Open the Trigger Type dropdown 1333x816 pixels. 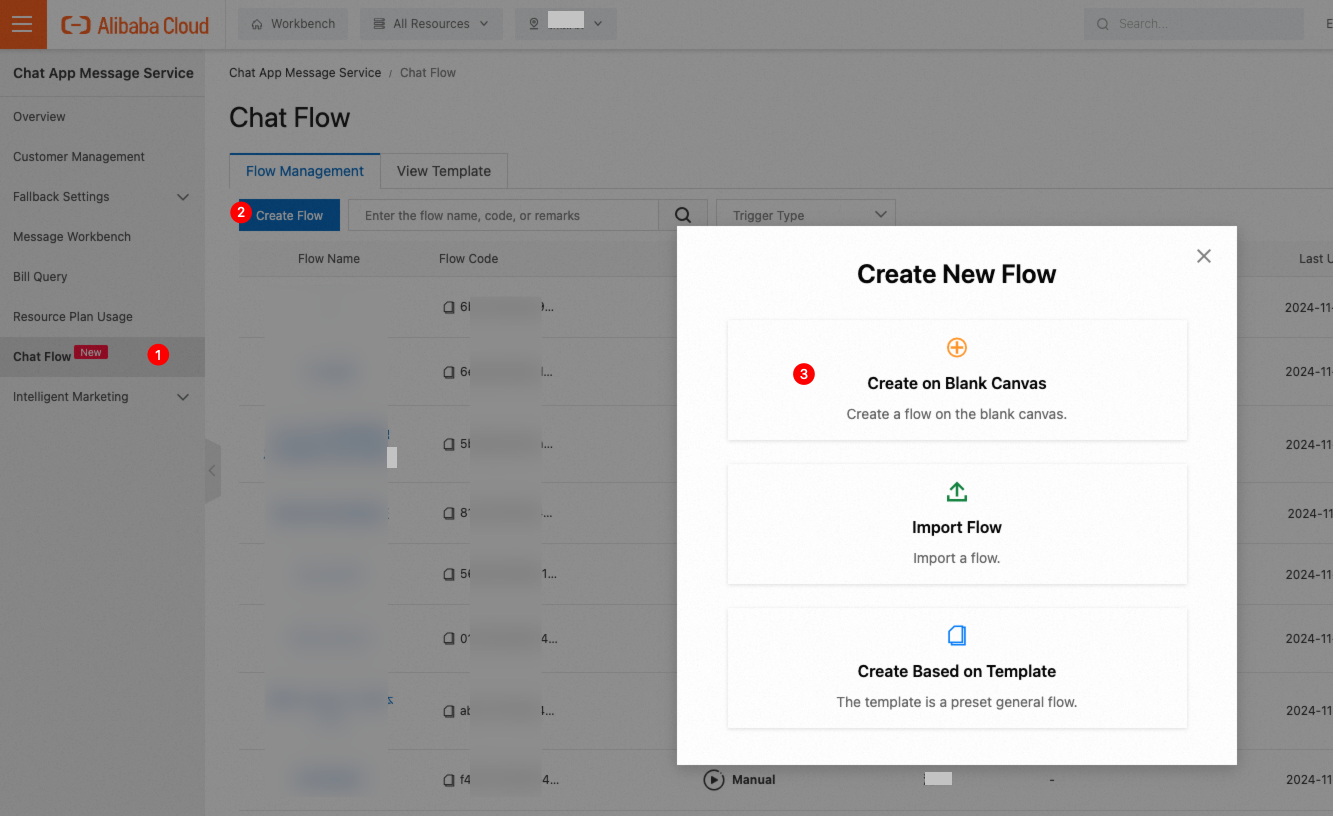[x=806, y=215]
